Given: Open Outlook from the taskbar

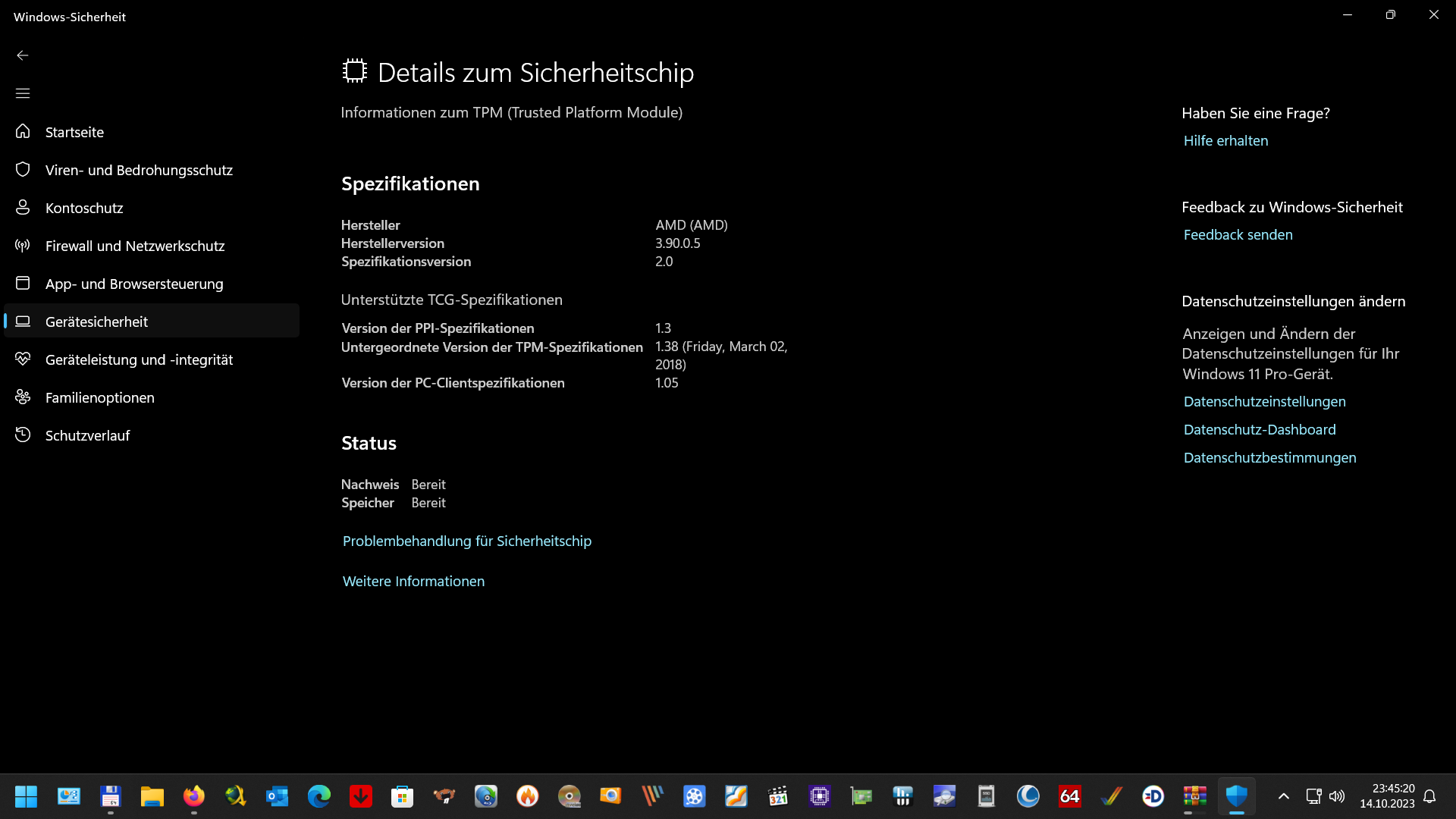Looking at the screenshot, I should tap(276, 797).
